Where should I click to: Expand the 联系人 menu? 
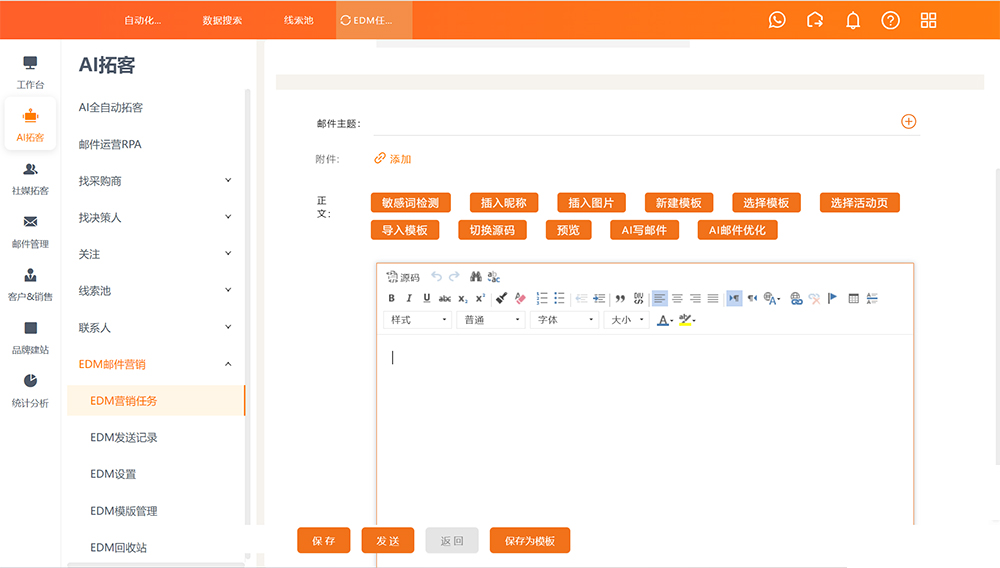coord(156,328)
